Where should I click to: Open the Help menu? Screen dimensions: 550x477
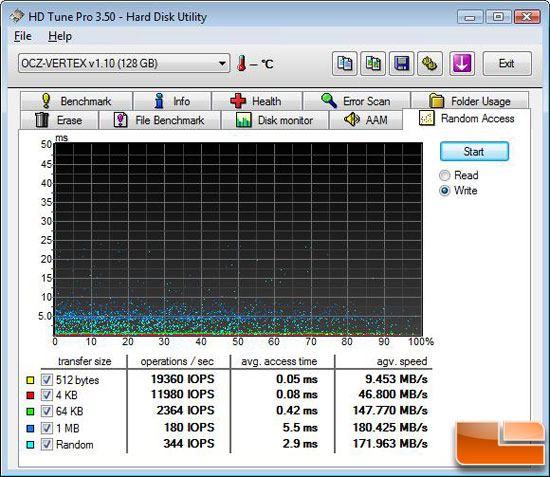coord(60,36)
